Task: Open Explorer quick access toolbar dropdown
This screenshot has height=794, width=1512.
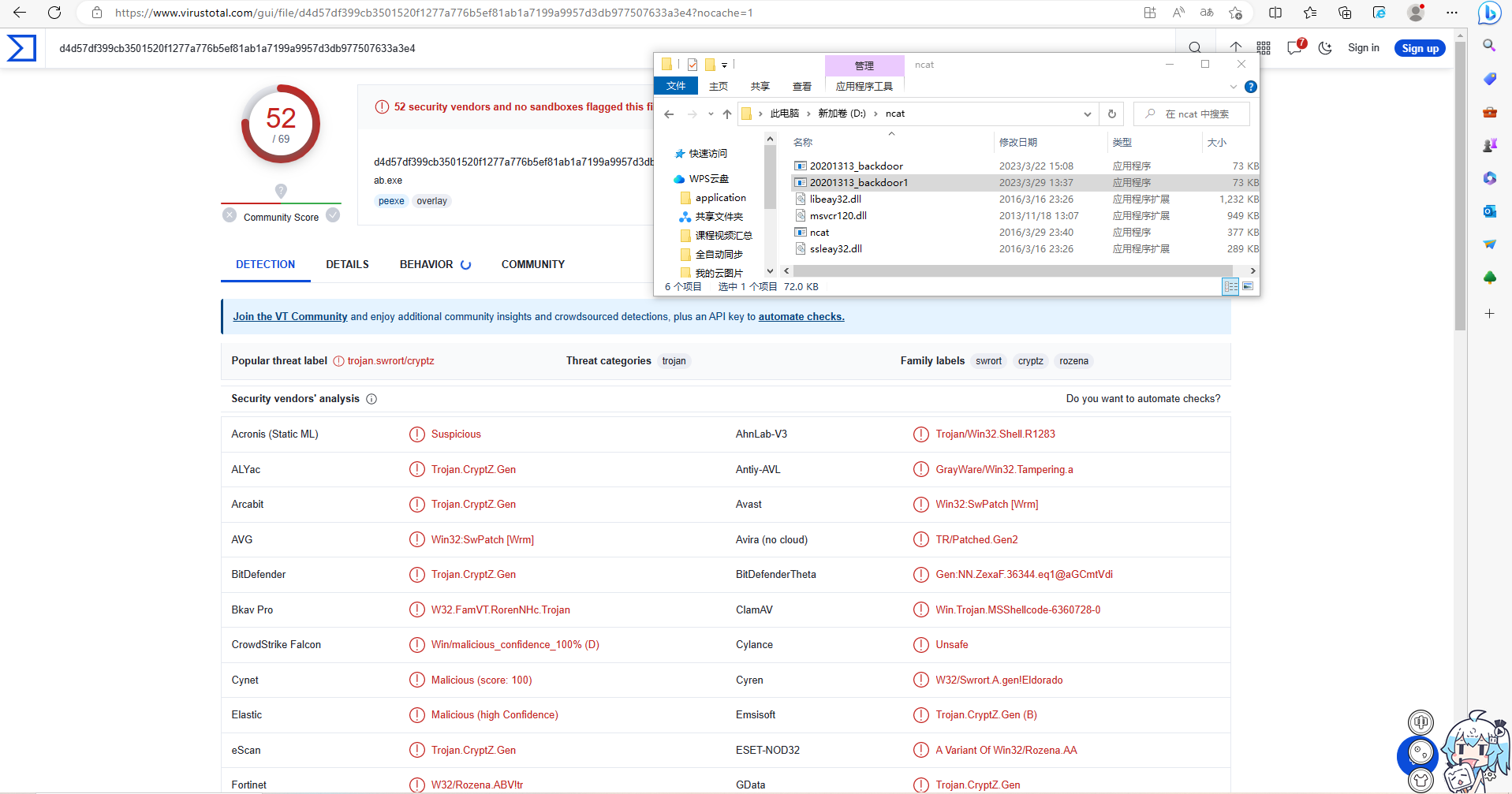Action: [x=724, y=65]
